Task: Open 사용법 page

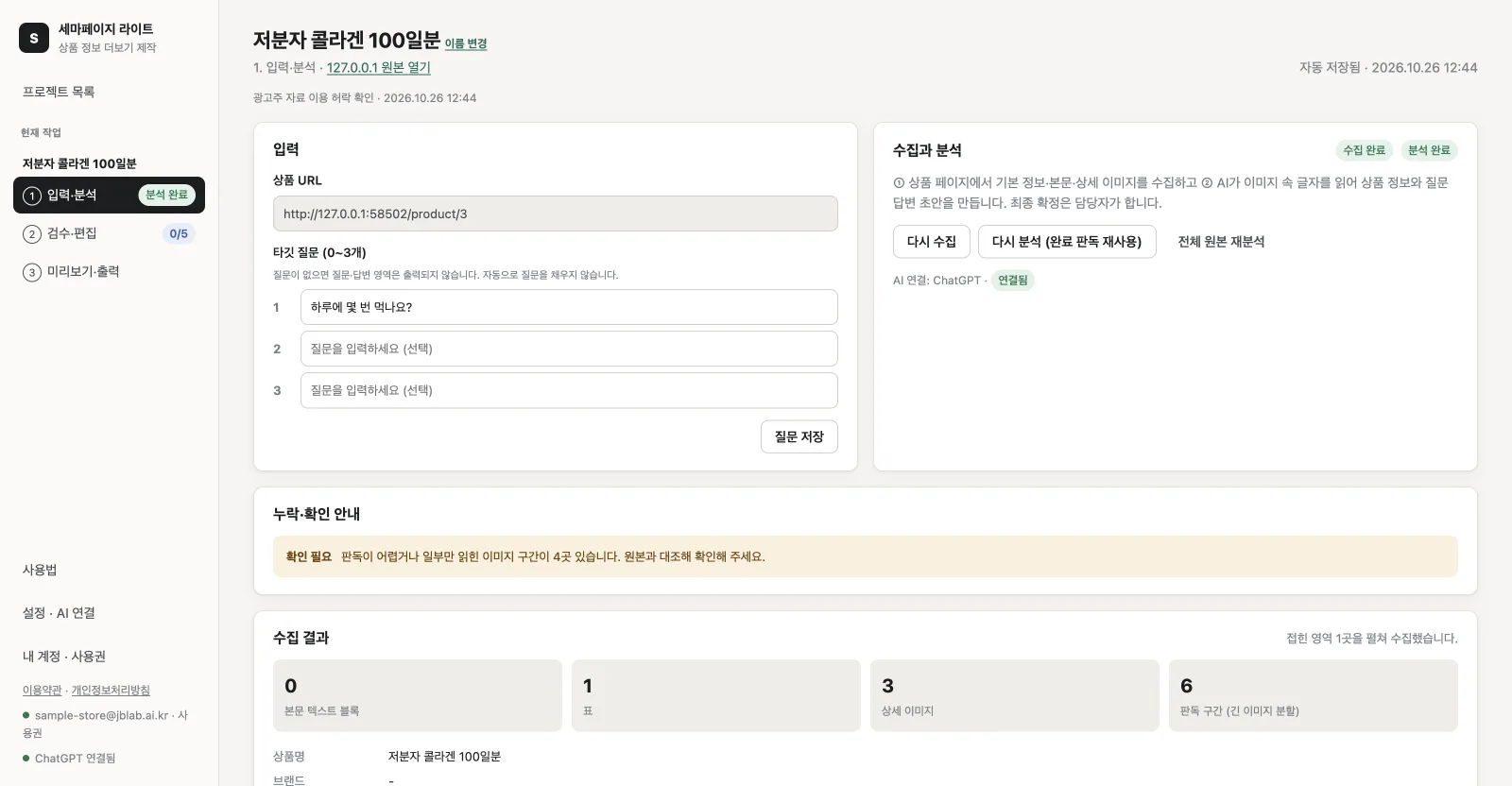Action: coord(40,570)
